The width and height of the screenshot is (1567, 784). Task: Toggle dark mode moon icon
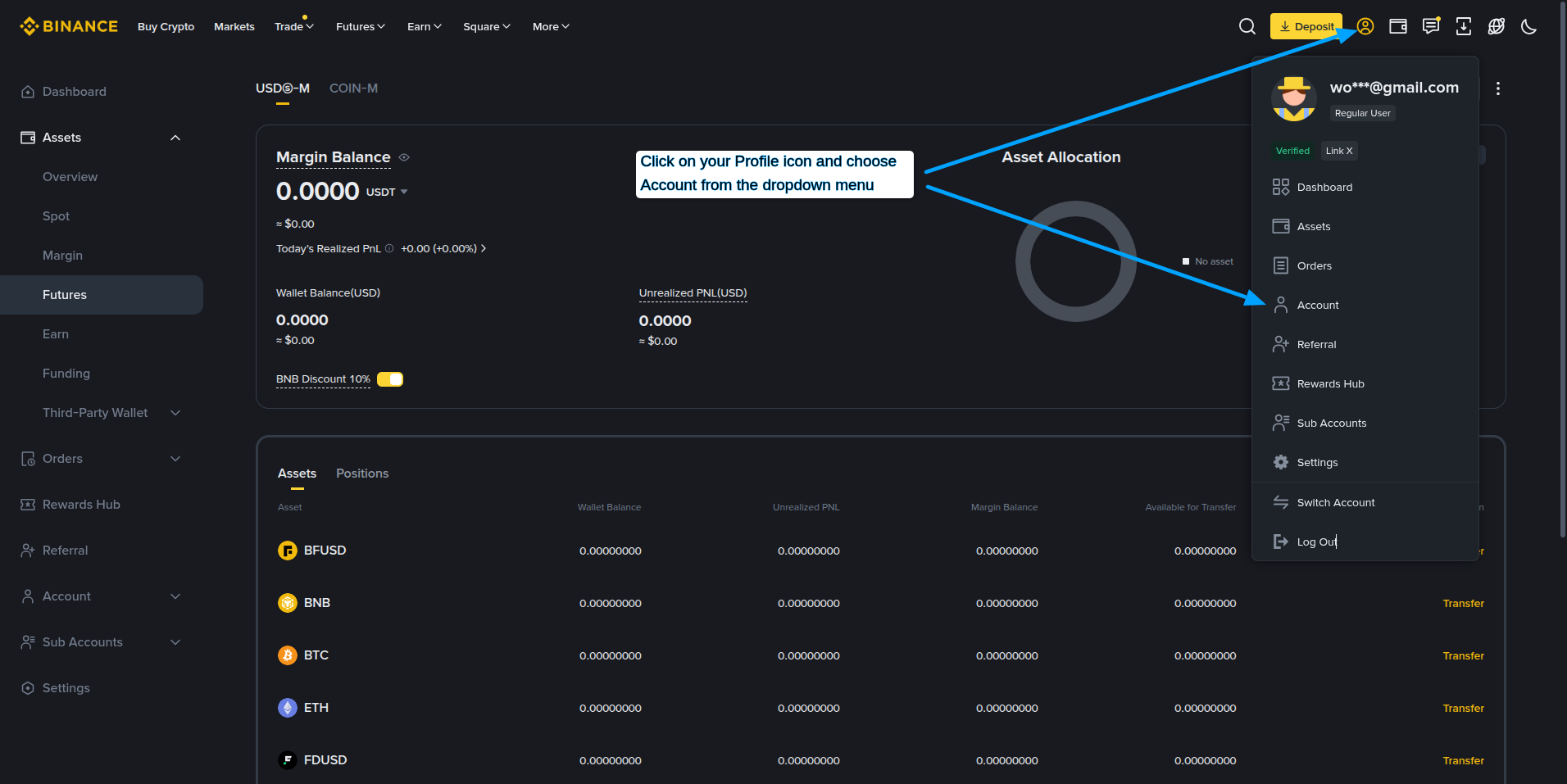1528,26
